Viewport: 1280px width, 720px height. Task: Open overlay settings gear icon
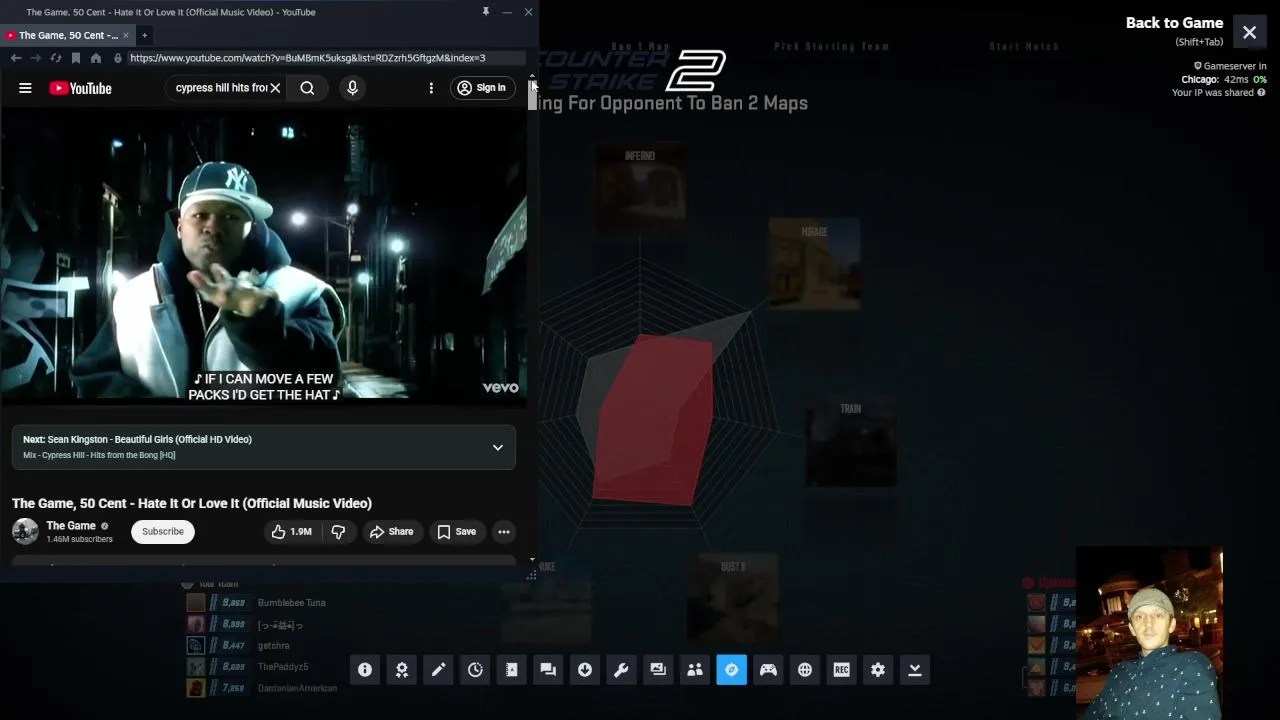[878, 670]
